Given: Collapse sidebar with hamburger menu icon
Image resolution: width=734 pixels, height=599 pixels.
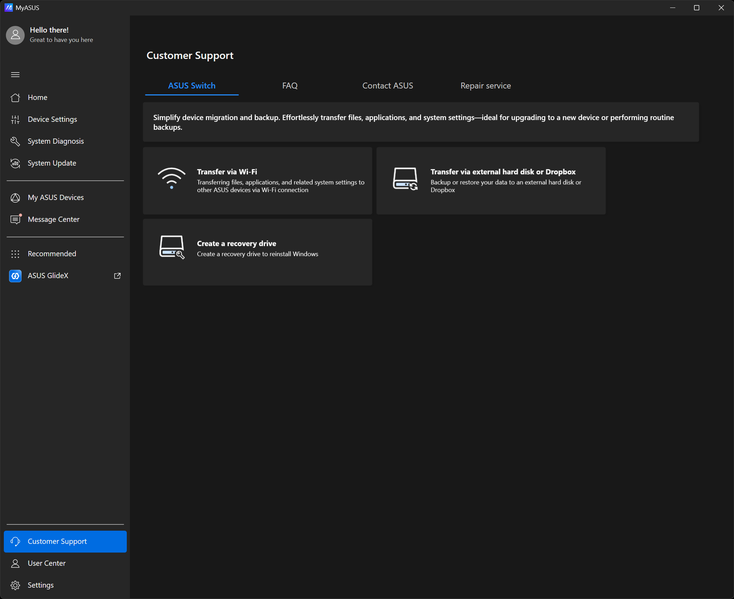Looking at the screenshot, I should (x=15, y=74).
